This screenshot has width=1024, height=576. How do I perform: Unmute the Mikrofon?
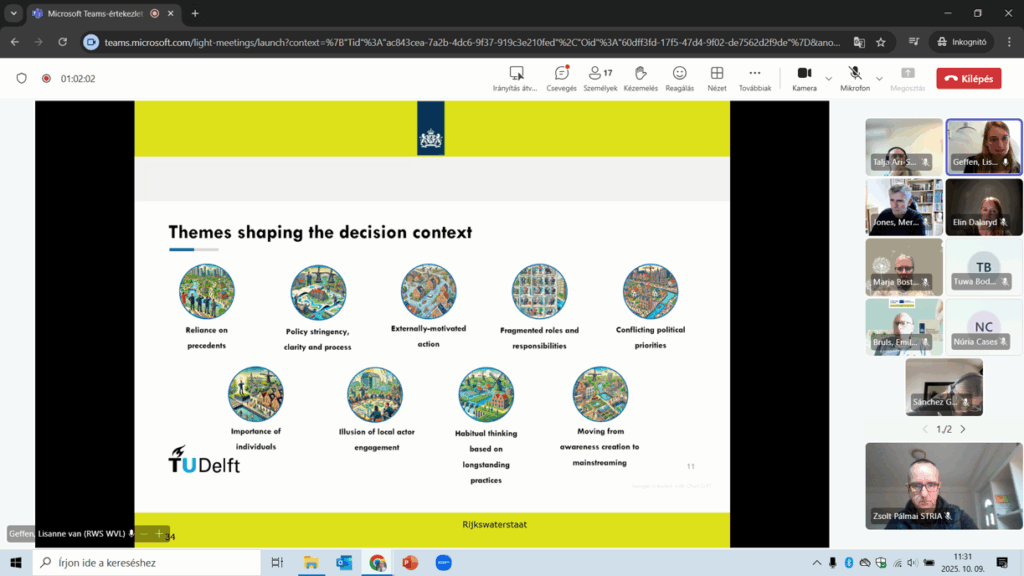point(855,77)
